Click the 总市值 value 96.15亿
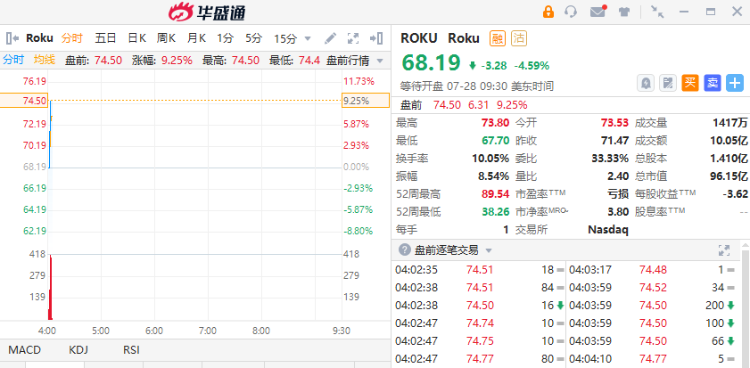This screenshot has width=750, height=368. click(x=728, y=176)
